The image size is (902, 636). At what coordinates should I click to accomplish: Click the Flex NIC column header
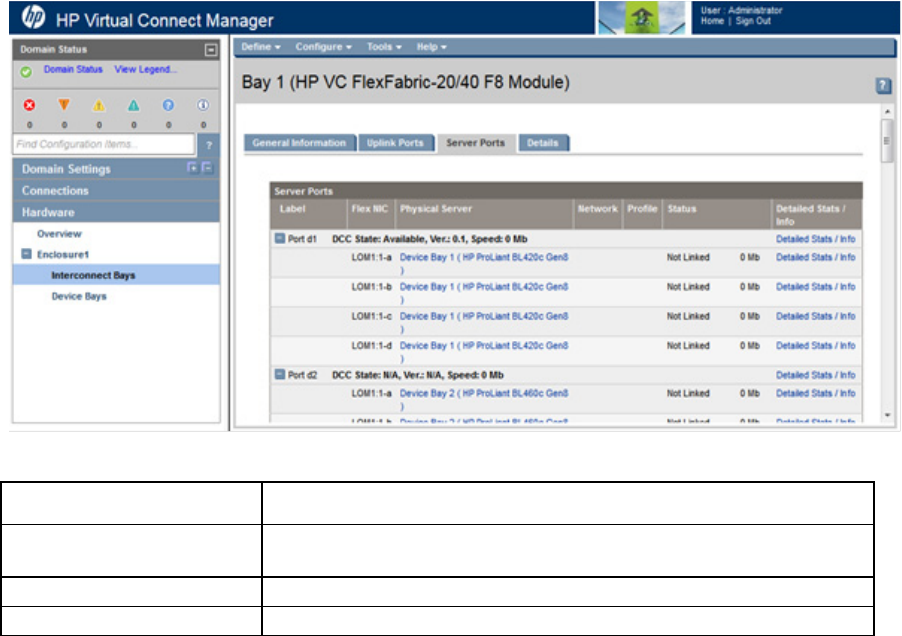pos(369,209)
